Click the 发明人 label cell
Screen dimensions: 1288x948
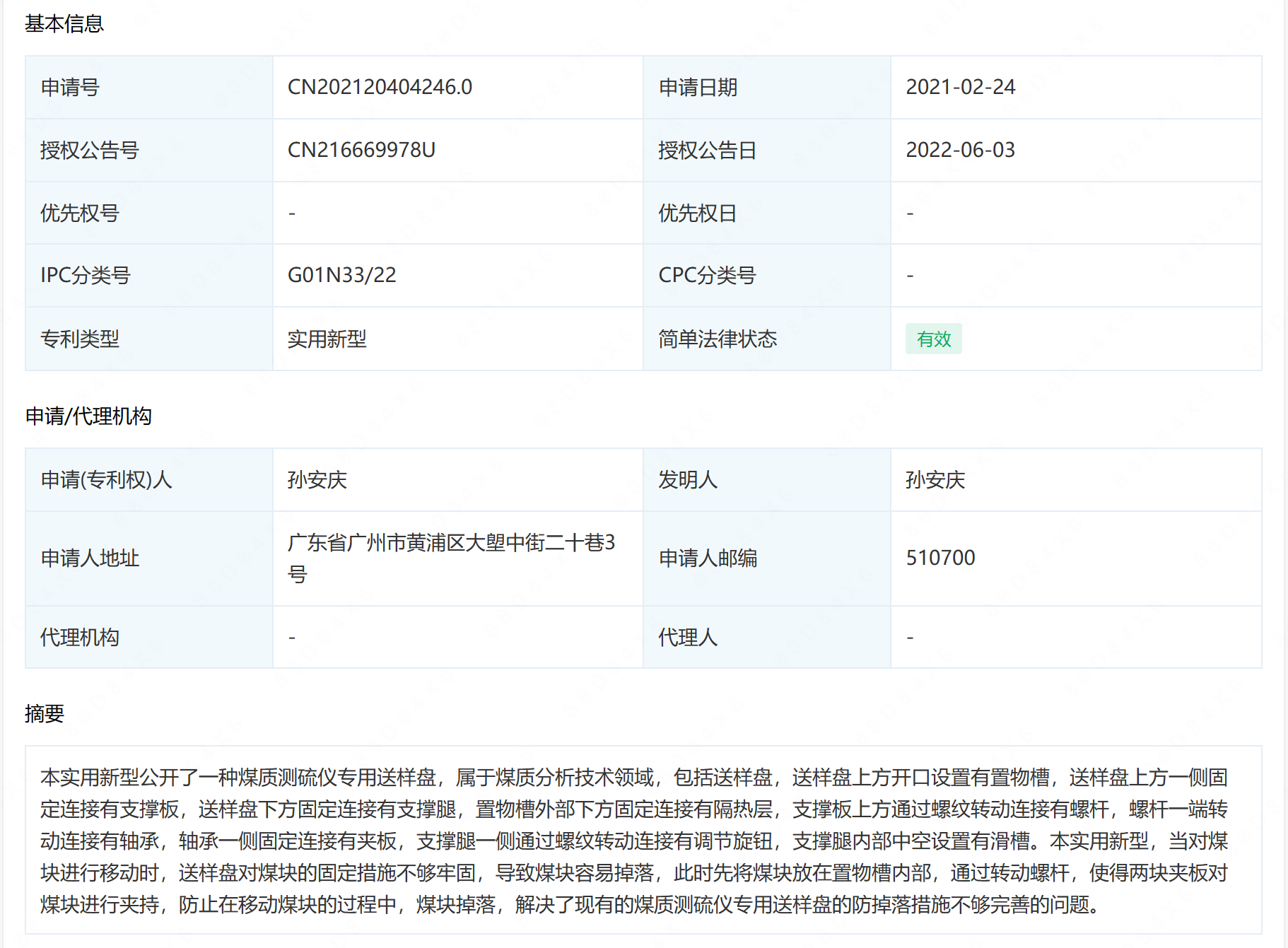tap(767, 480)
